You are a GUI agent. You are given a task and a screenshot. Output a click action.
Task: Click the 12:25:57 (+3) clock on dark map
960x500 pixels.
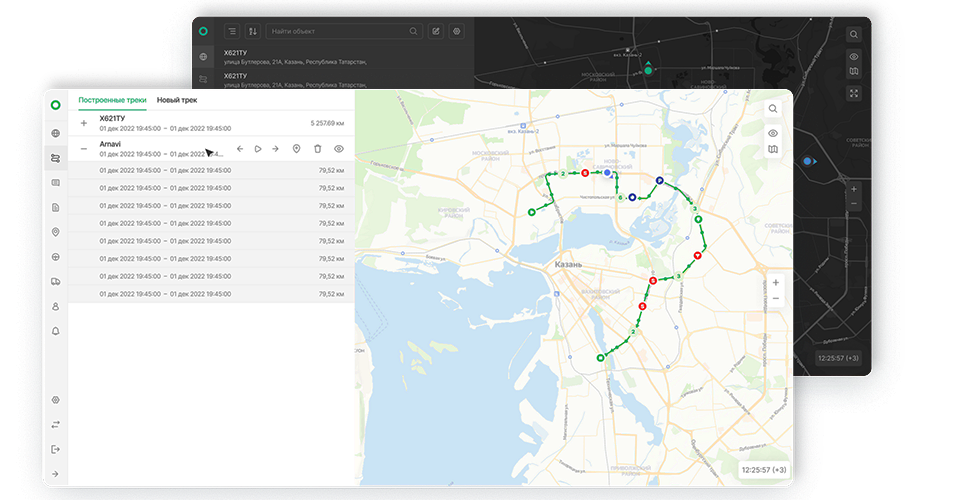838,358
